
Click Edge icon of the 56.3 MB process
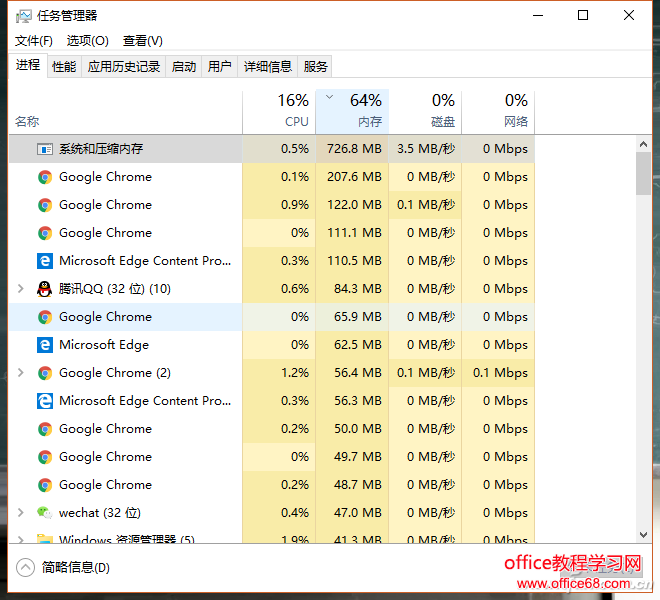(45, 401)
